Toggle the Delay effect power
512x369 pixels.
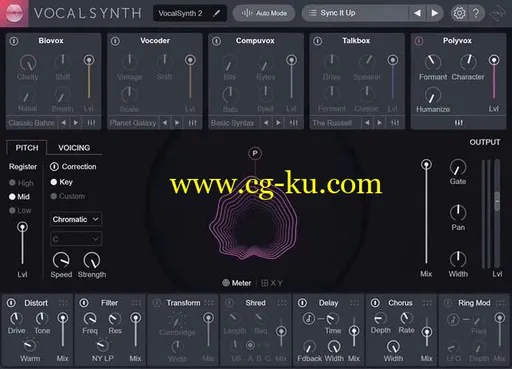(x=302, y=303)
